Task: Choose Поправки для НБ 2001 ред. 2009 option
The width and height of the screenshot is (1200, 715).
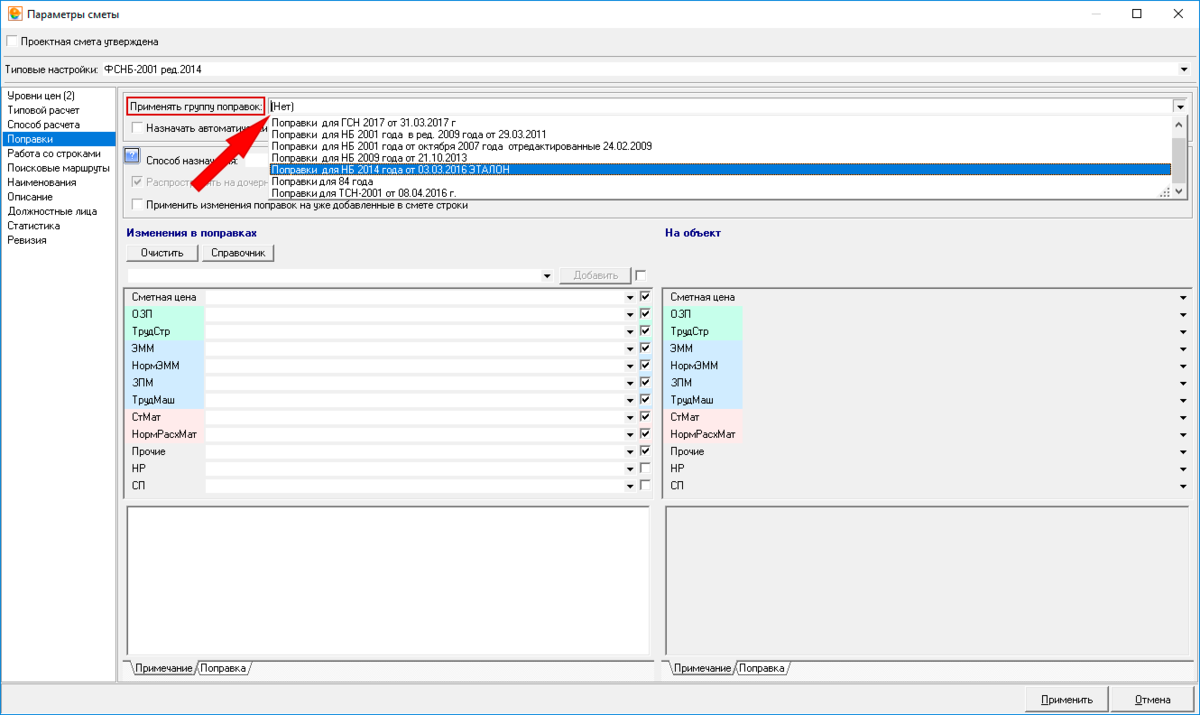Action: tap(720, 134)
